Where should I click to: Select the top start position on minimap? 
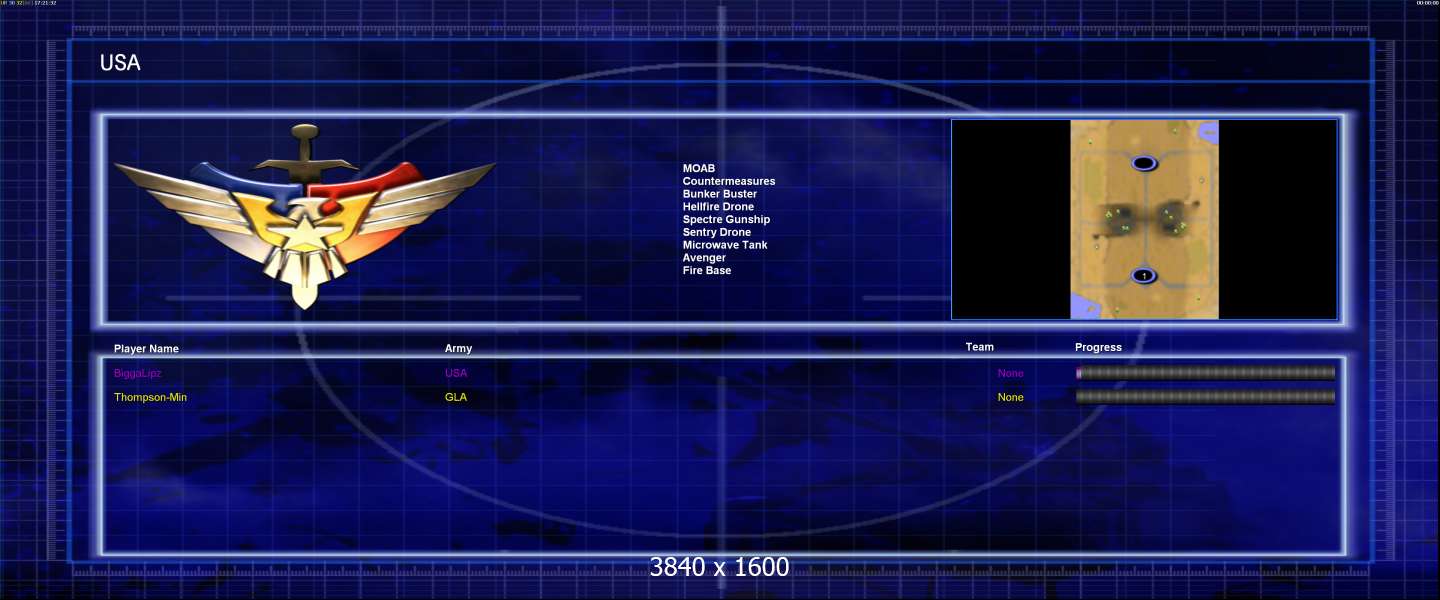1144,163
